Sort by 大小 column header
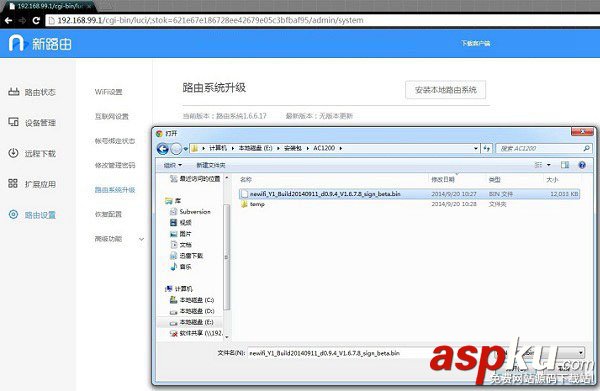This screenshot has height=391, width=600. click(552, 179)
